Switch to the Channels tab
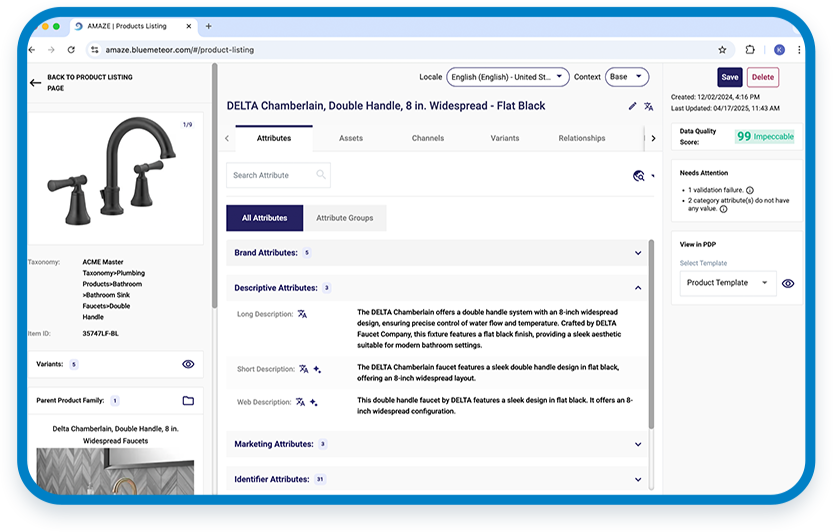This screenshot has width=833, height=532. point(428,138)
